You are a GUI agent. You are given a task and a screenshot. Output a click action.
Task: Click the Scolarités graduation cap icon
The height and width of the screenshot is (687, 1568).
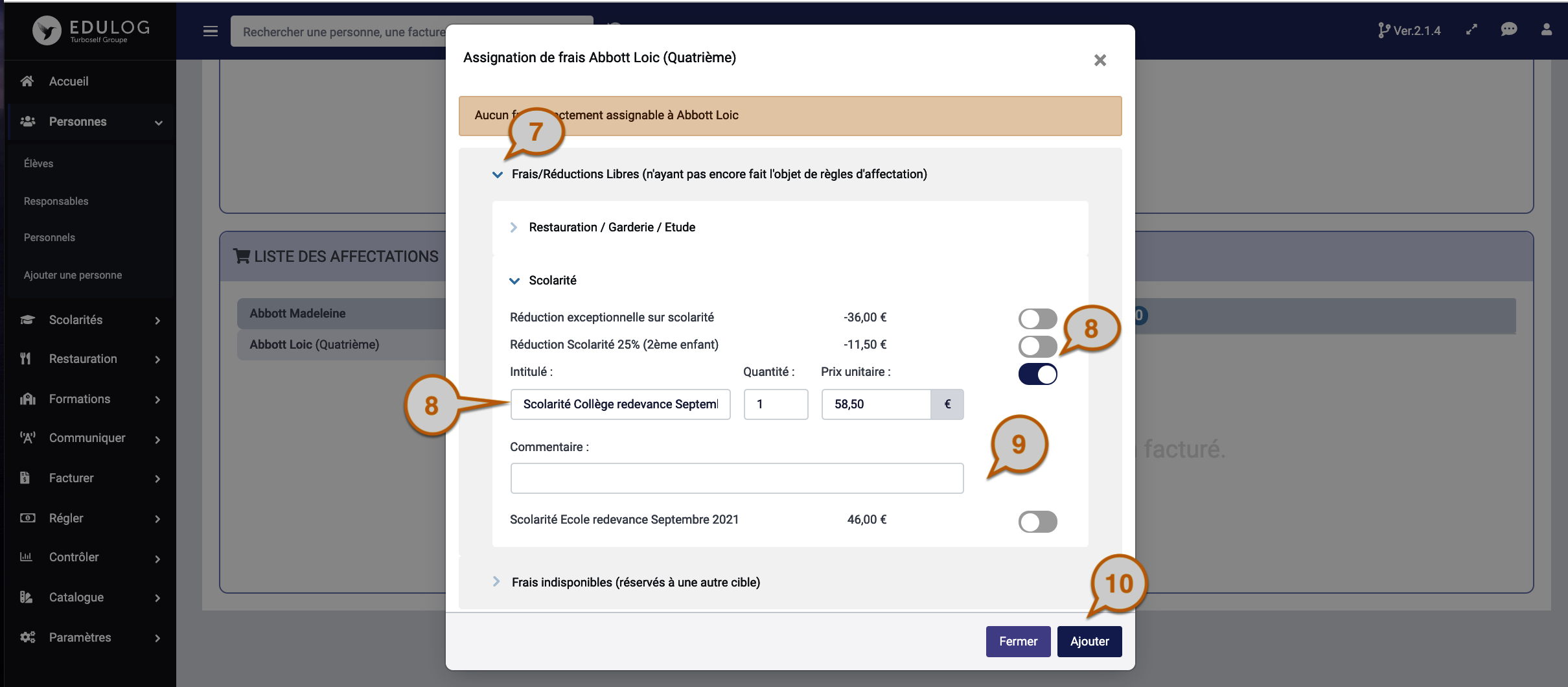coord(27,320)
